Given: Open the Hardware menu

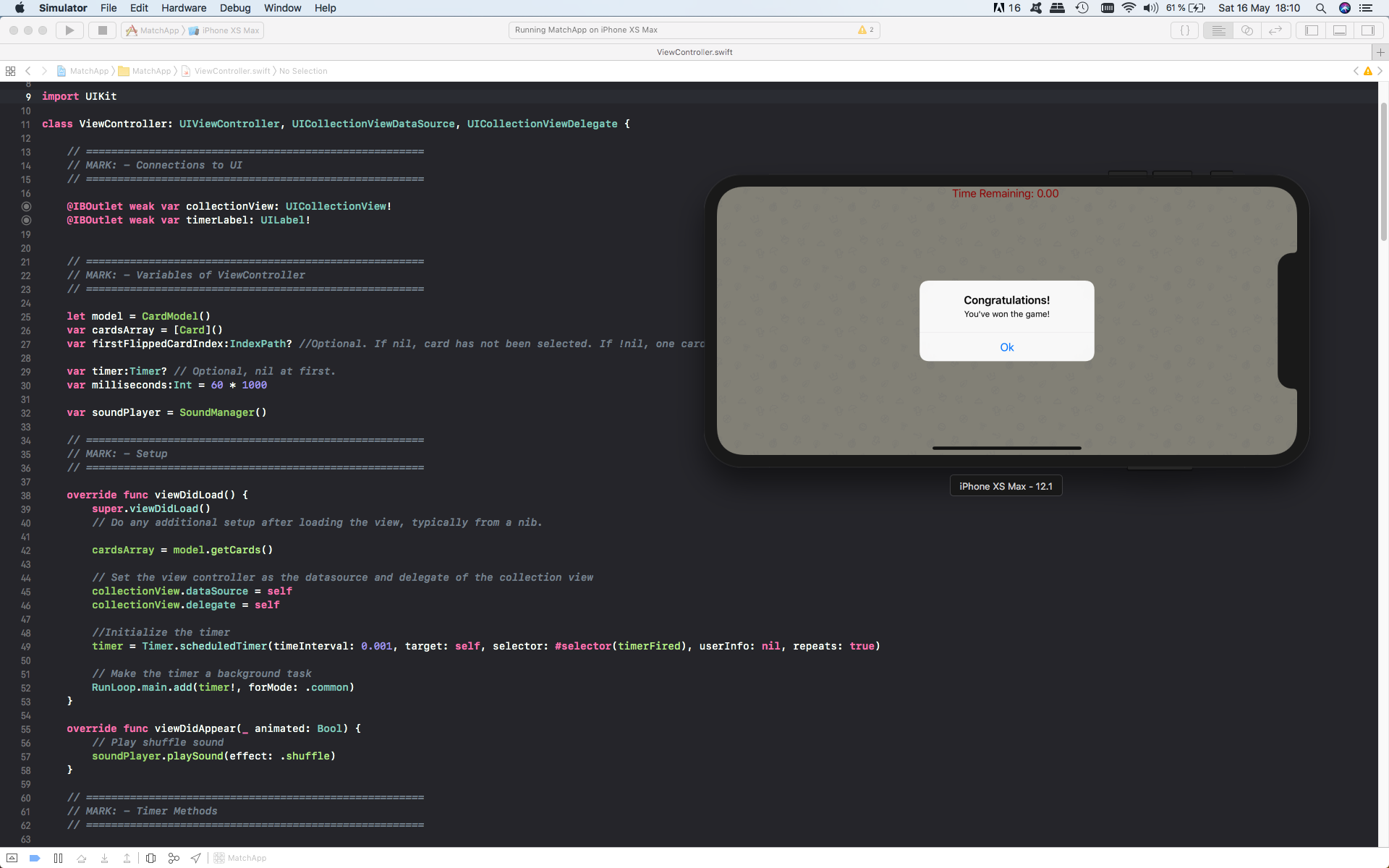Looking at the screenshot, I should [183, 8].
